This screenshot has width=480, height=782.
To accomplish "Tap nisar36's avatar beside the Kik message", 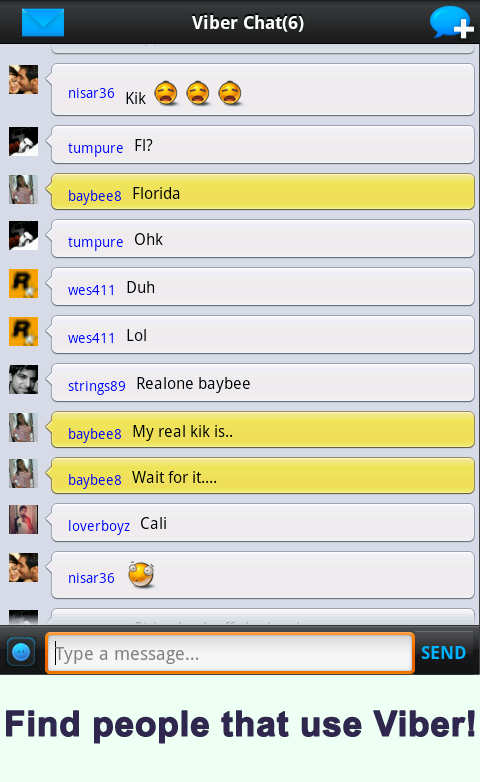I will 23,80.
